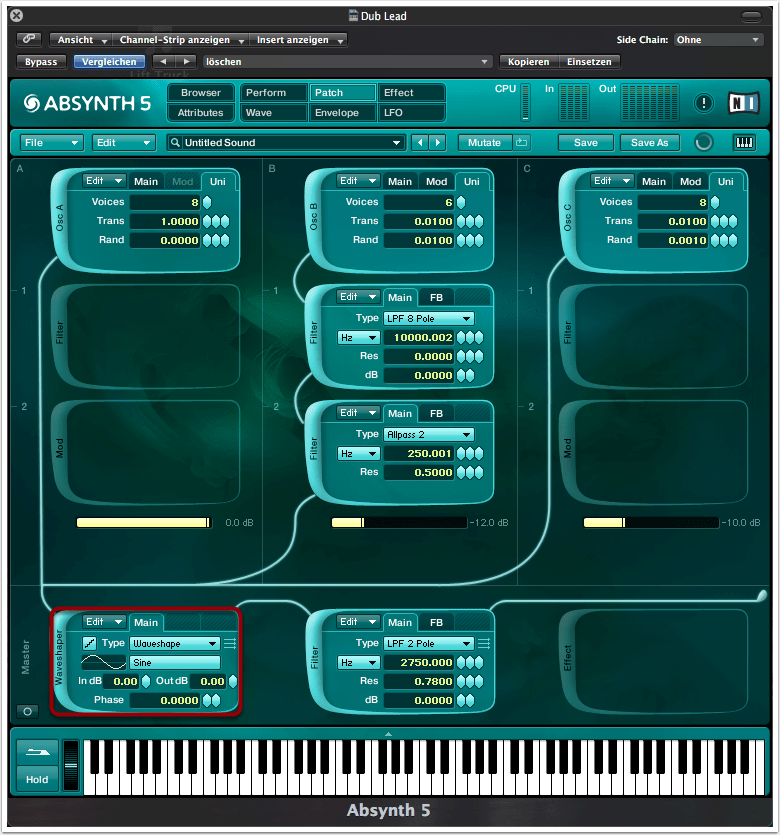Click the exclamation panic button
780x835 pixels.
tap(703, 103)
